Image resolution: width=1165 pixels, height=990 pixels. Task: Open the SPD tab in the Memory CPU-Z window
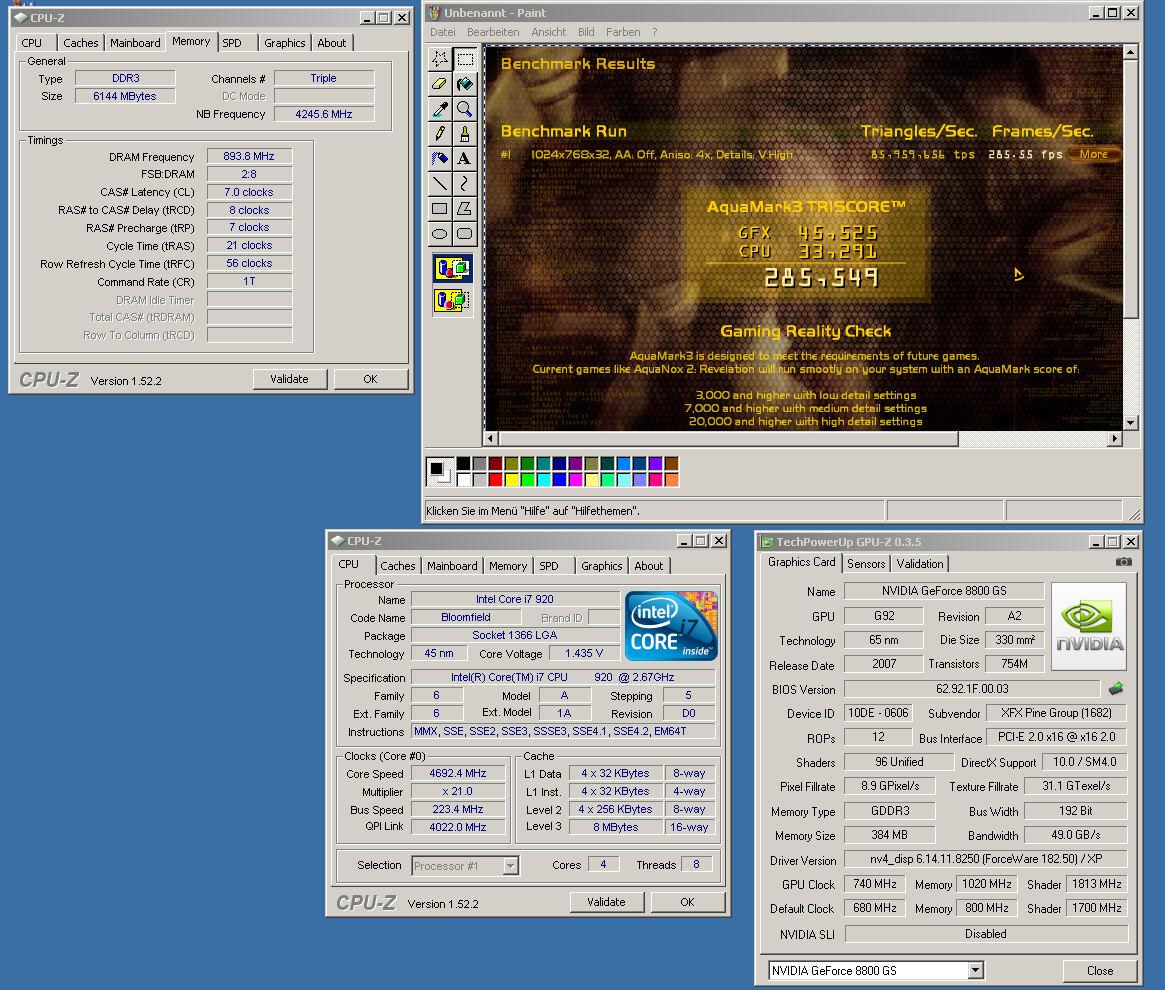(233, 43)
